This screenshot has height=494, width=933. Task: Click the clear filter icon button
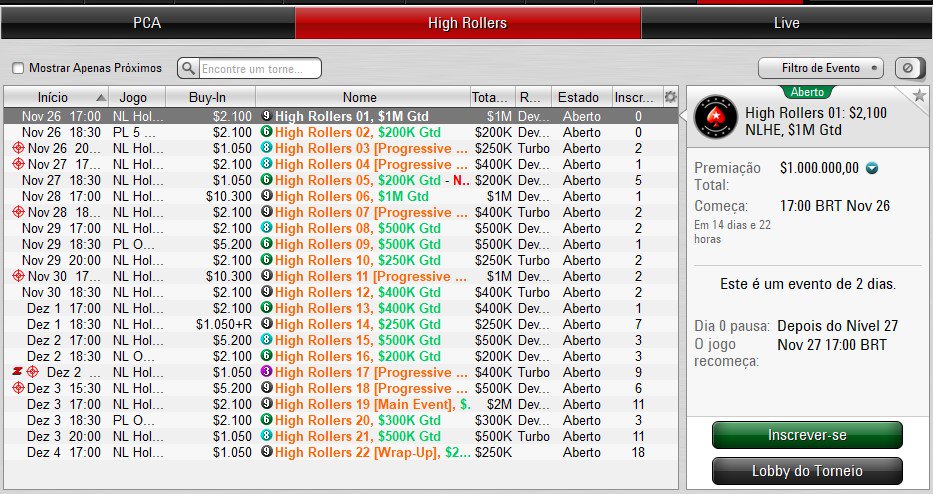pyautogui.click(x=908, y=68)
